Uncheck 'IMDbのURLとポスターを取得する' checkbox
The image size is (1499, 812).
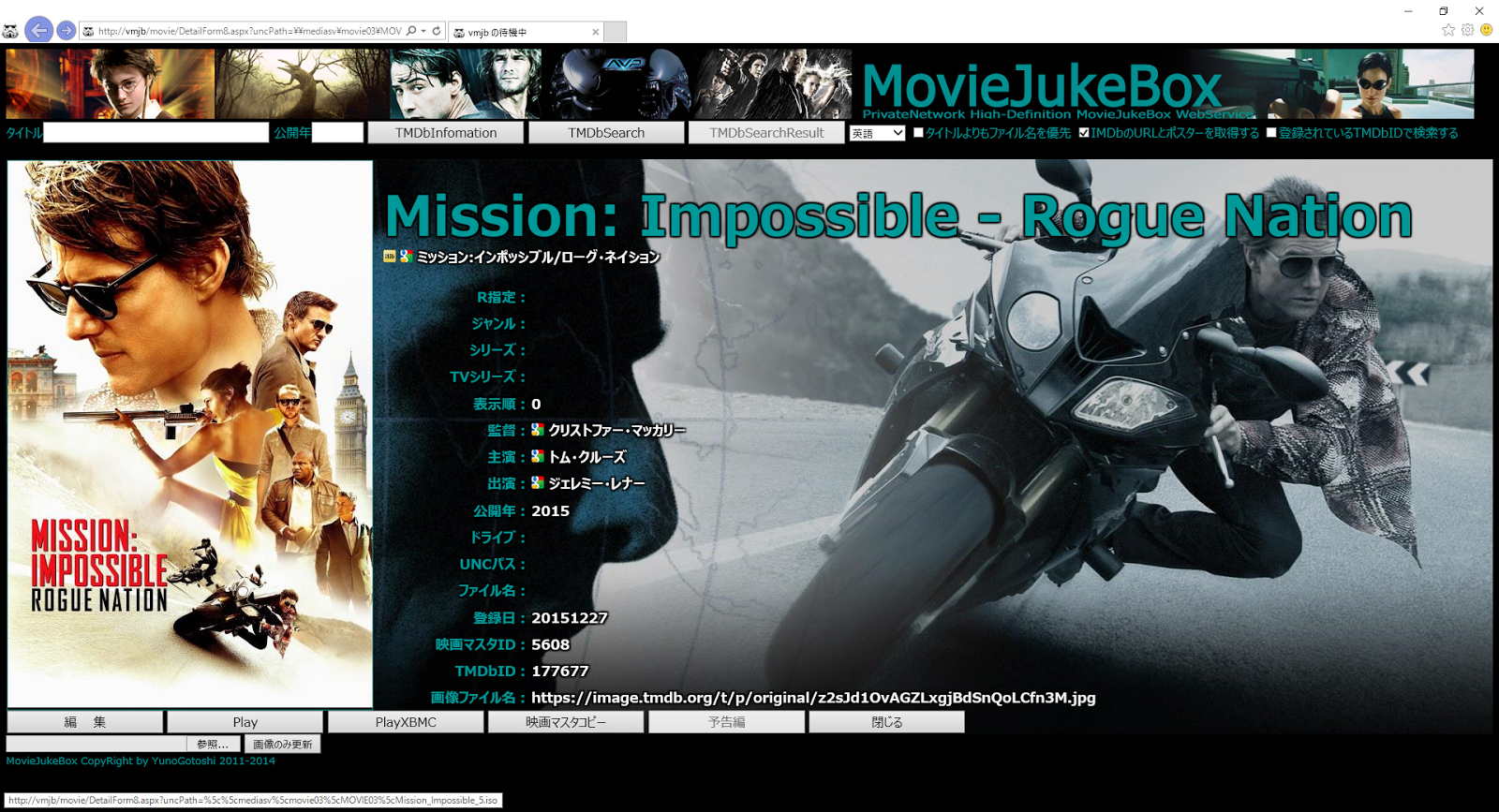pyautogui.click(x=1084, y=133)
